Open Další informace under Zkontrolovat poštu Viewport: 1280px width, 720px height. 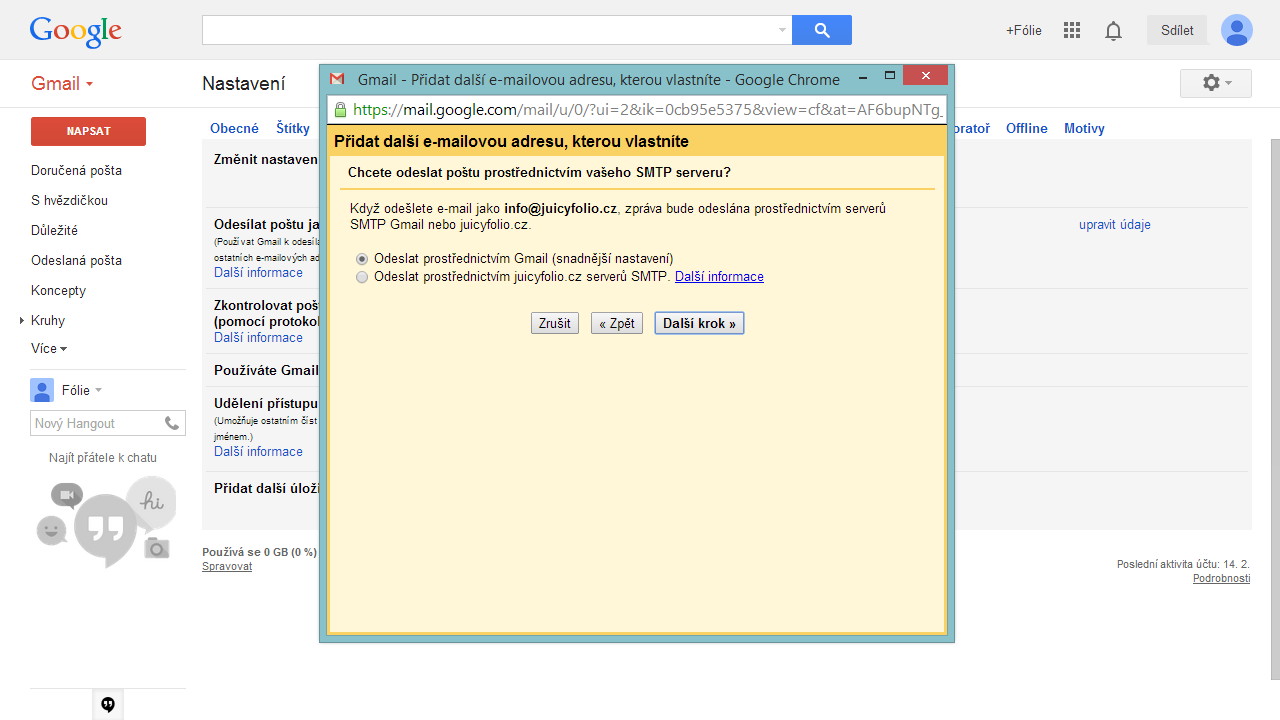pos(258,337)
